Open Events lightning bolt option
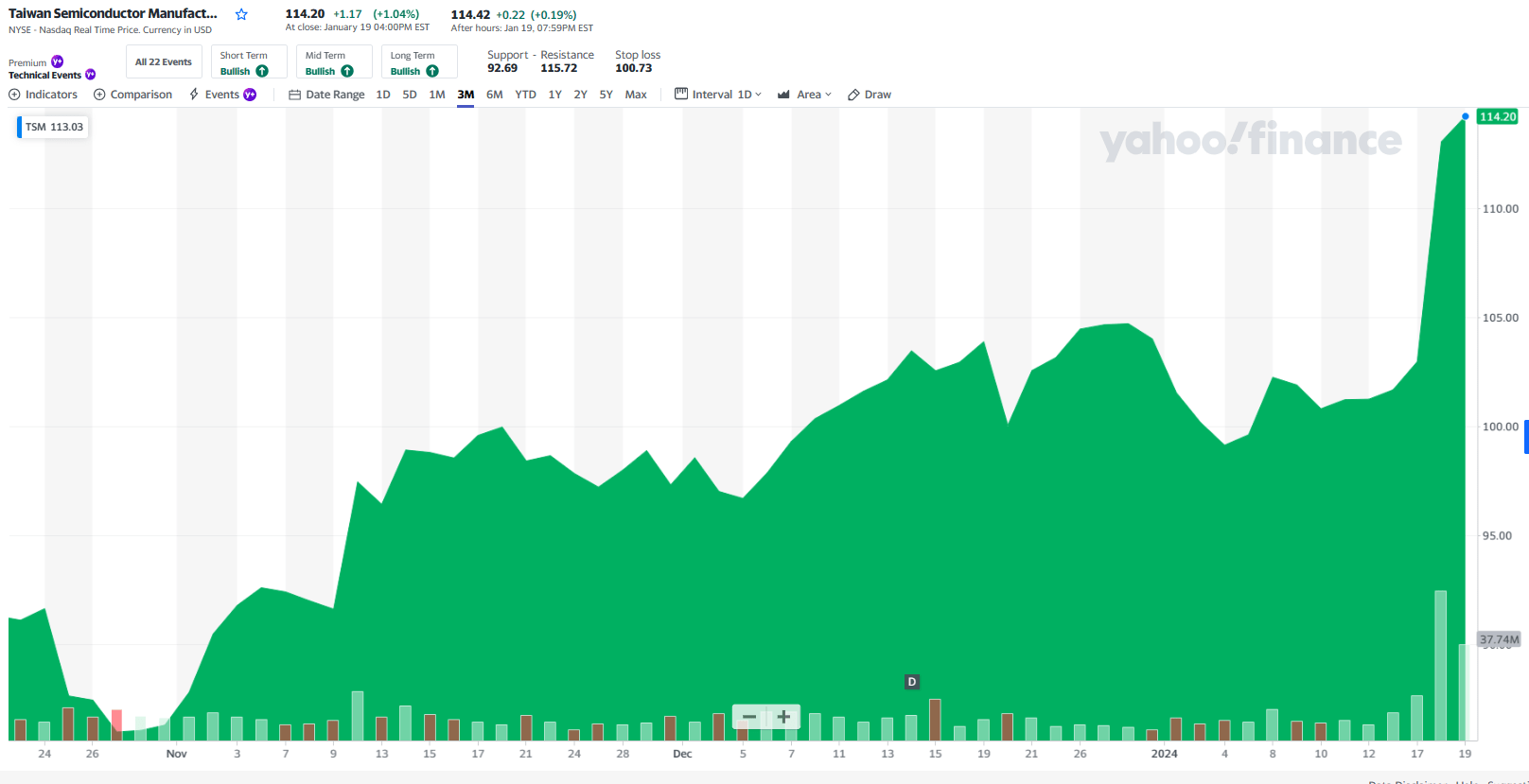 tap(194, 95)
